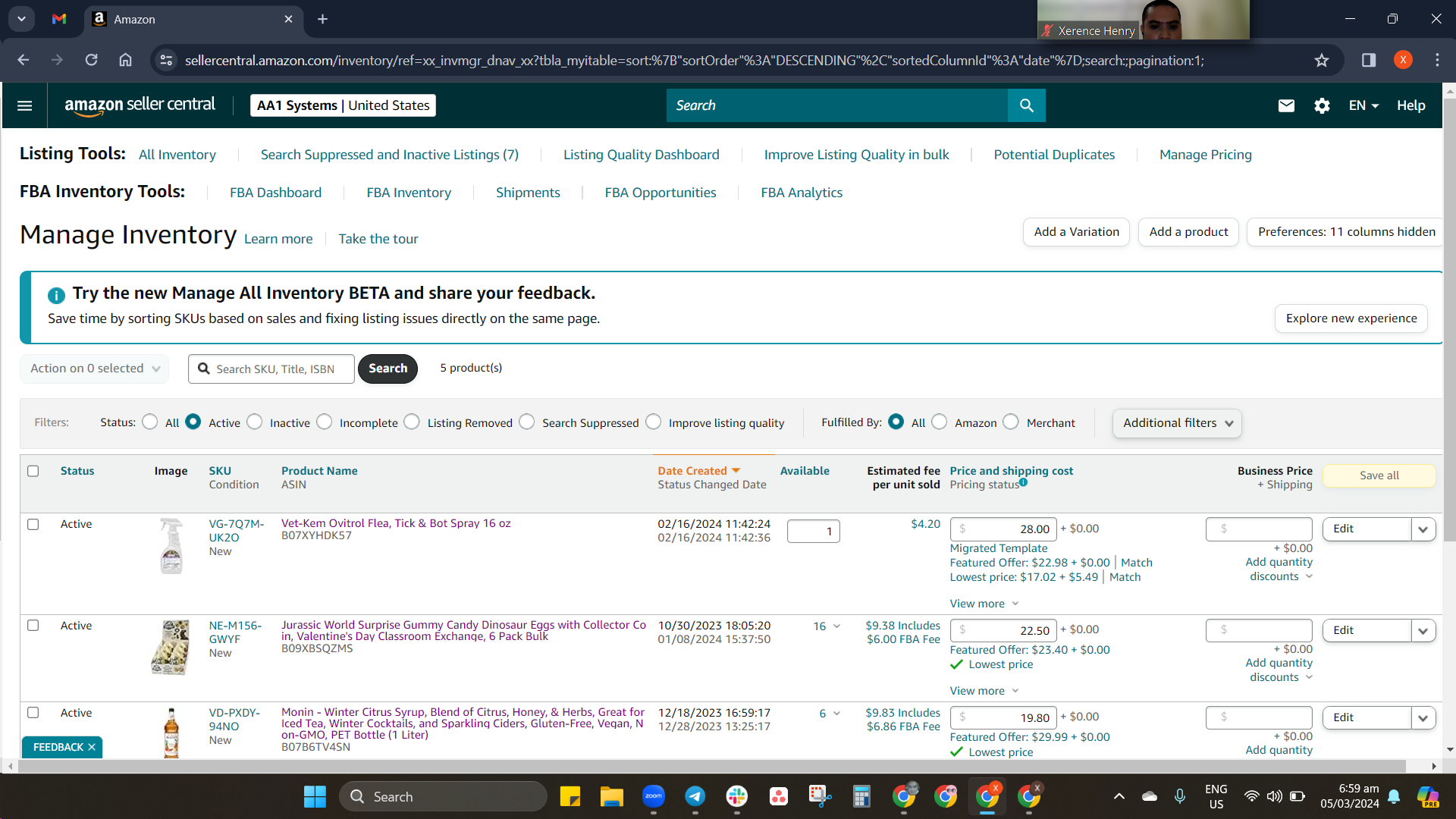Reload the page
The height and width of the screenshot is (819, 1456).
tap(91, 60)
